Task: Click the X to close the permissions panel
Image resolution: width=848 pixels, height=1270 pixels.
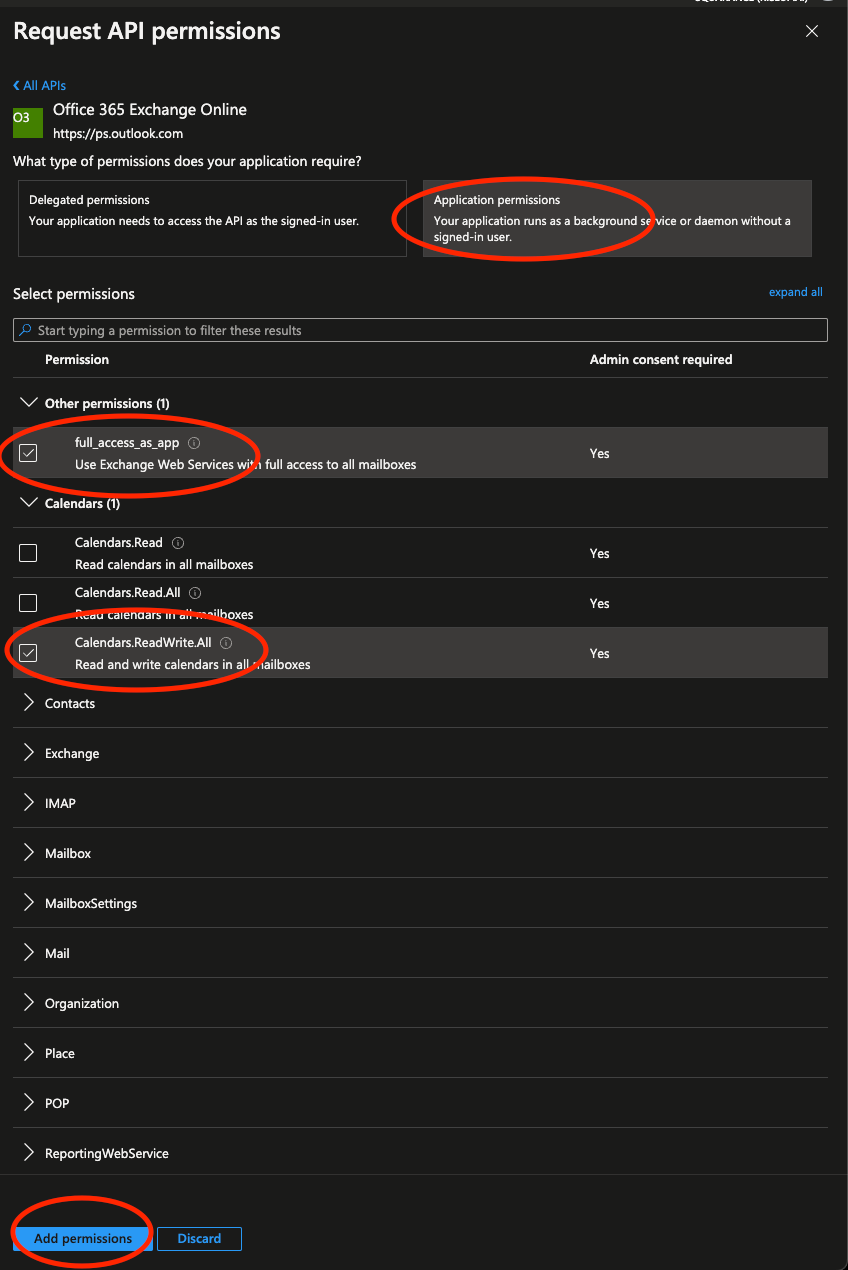Action: (812, 31)
